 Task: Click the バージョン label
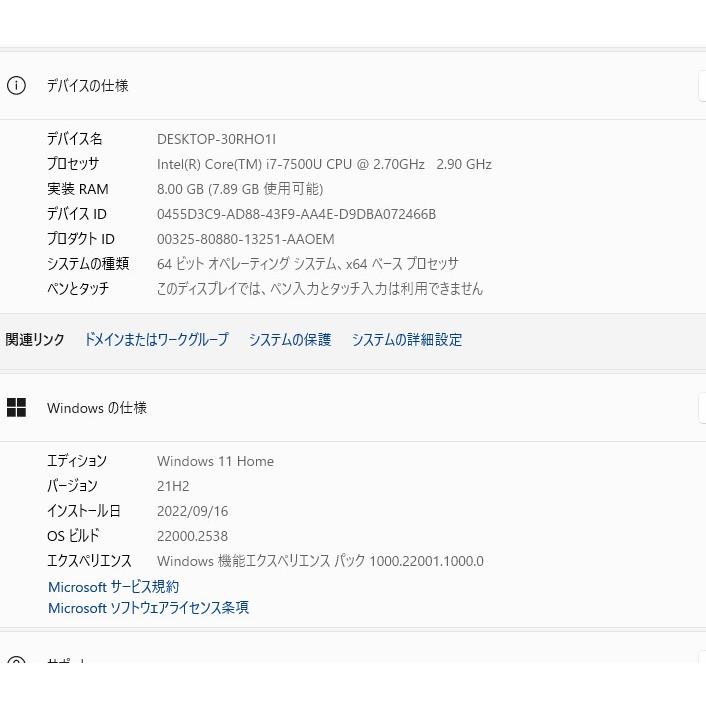click(x=72, y=486)
